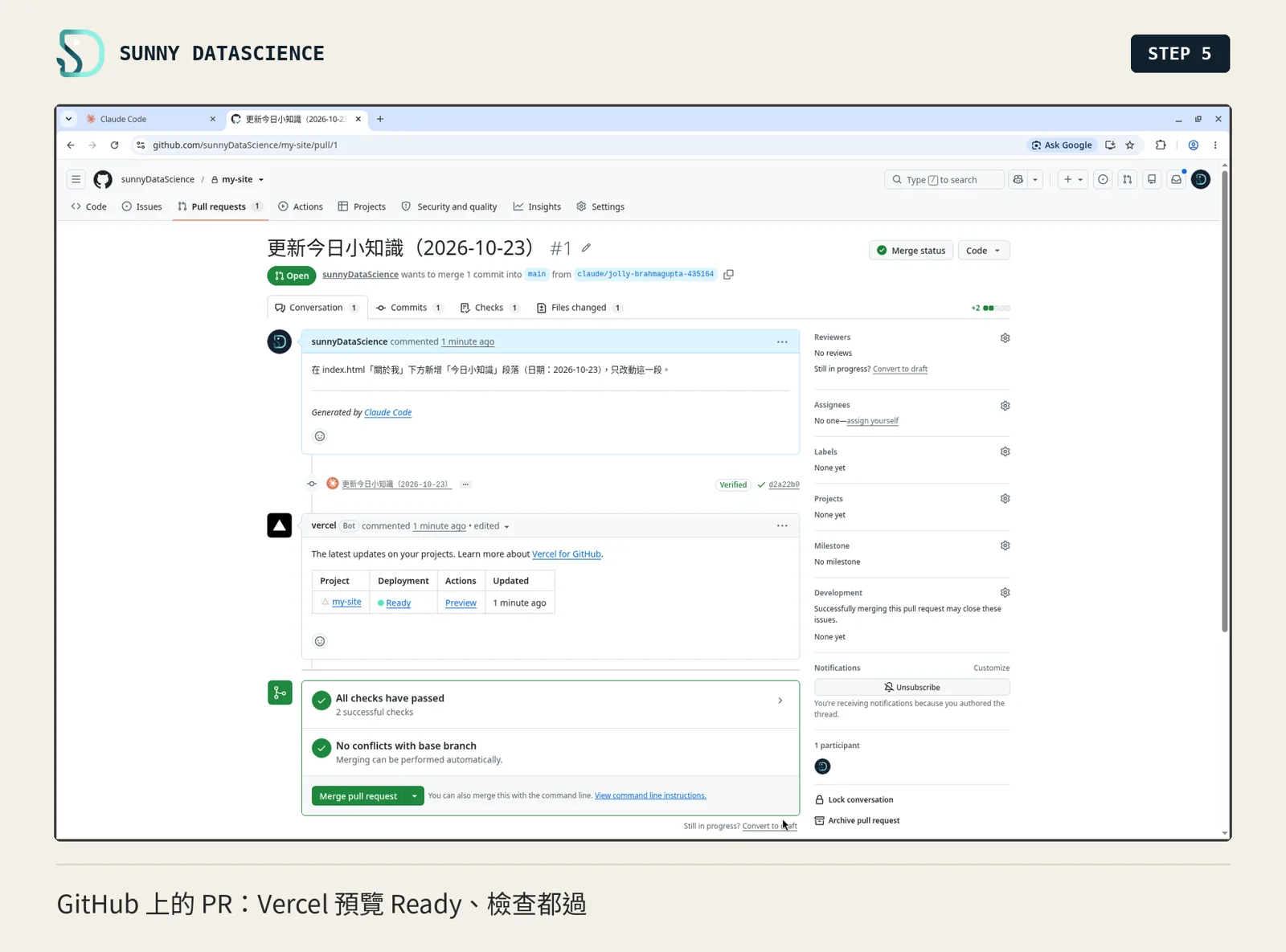Click the browser address bar URL
Image resolution: width=1286 pixels, height=952 pixels.
pos(245,145)
